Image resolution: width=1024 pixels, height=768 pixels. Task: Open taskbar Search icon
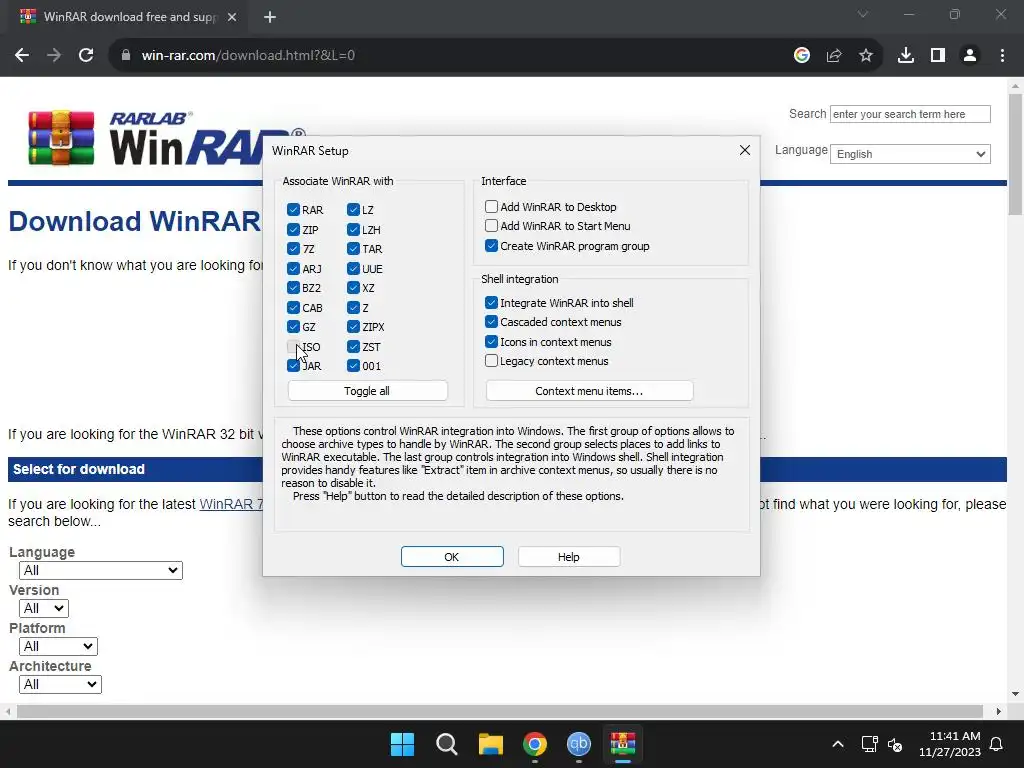coord(447,744)
